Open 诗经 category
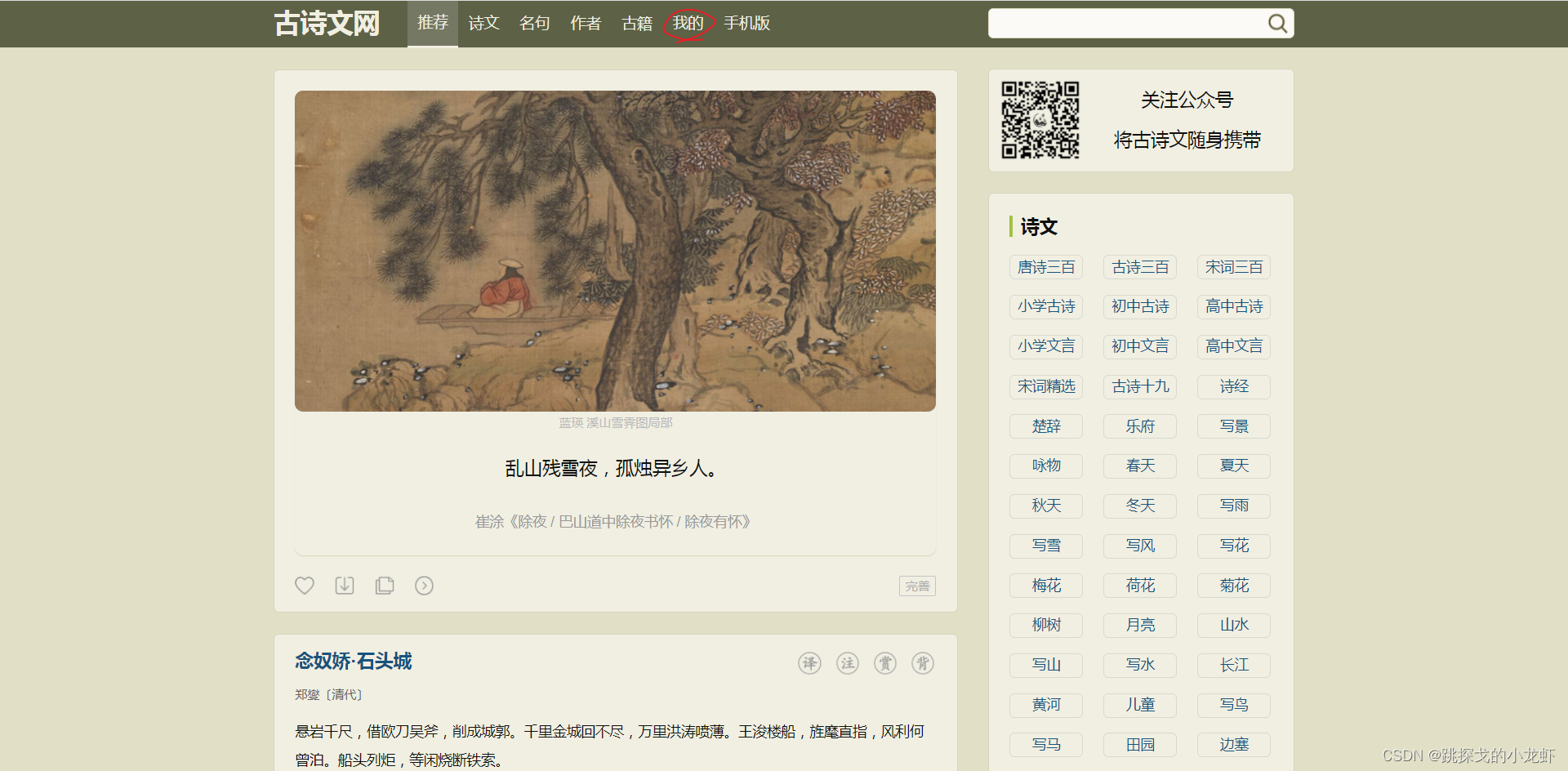The height and width of the screenshot is (771, 1568). tap(1234, 386)
